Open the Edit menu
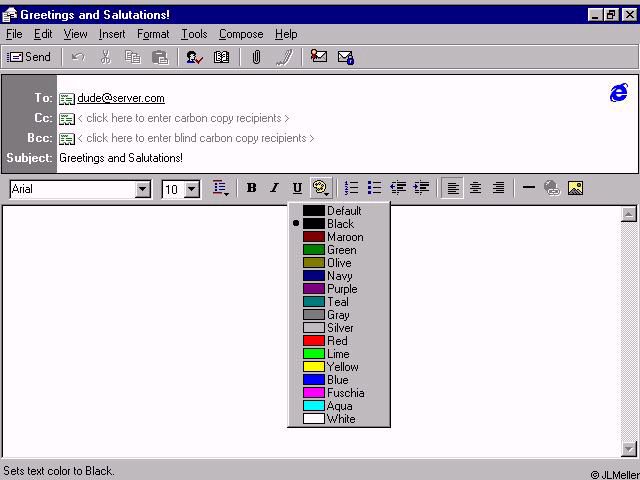Screen dimensions: 640x480 tap(43, 34)
